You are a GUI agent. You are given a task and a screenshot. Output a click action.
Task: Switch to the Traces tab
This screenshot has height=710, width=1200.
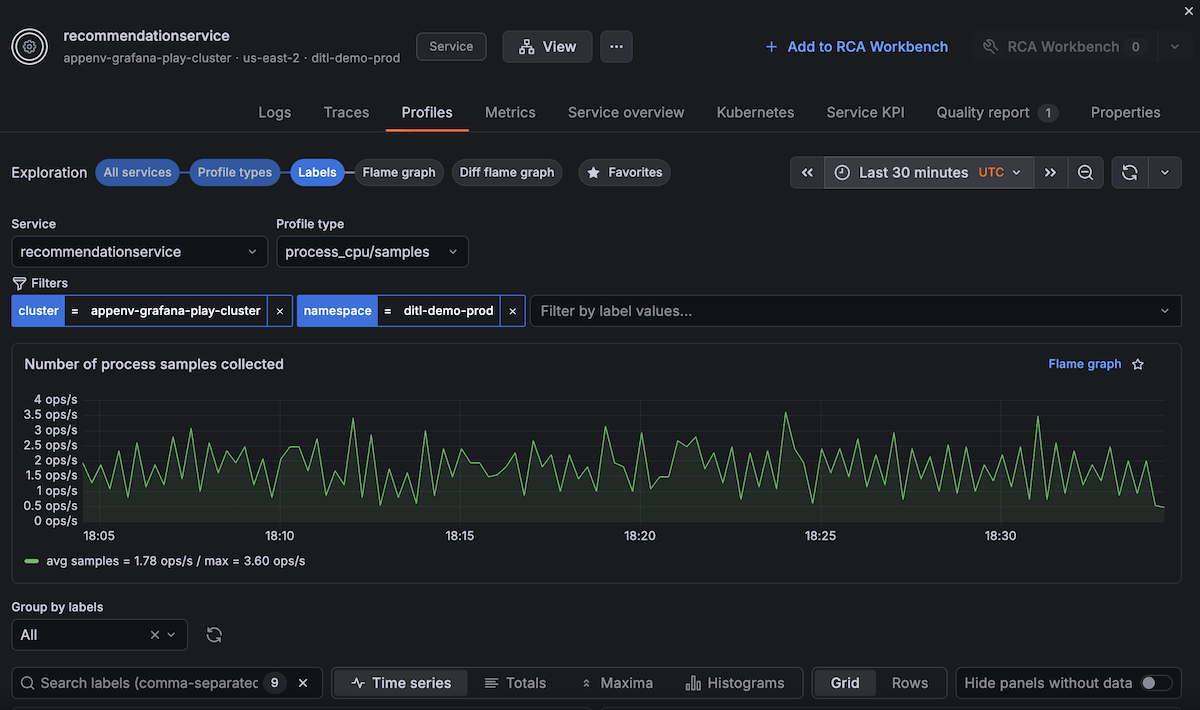(346, 112)
